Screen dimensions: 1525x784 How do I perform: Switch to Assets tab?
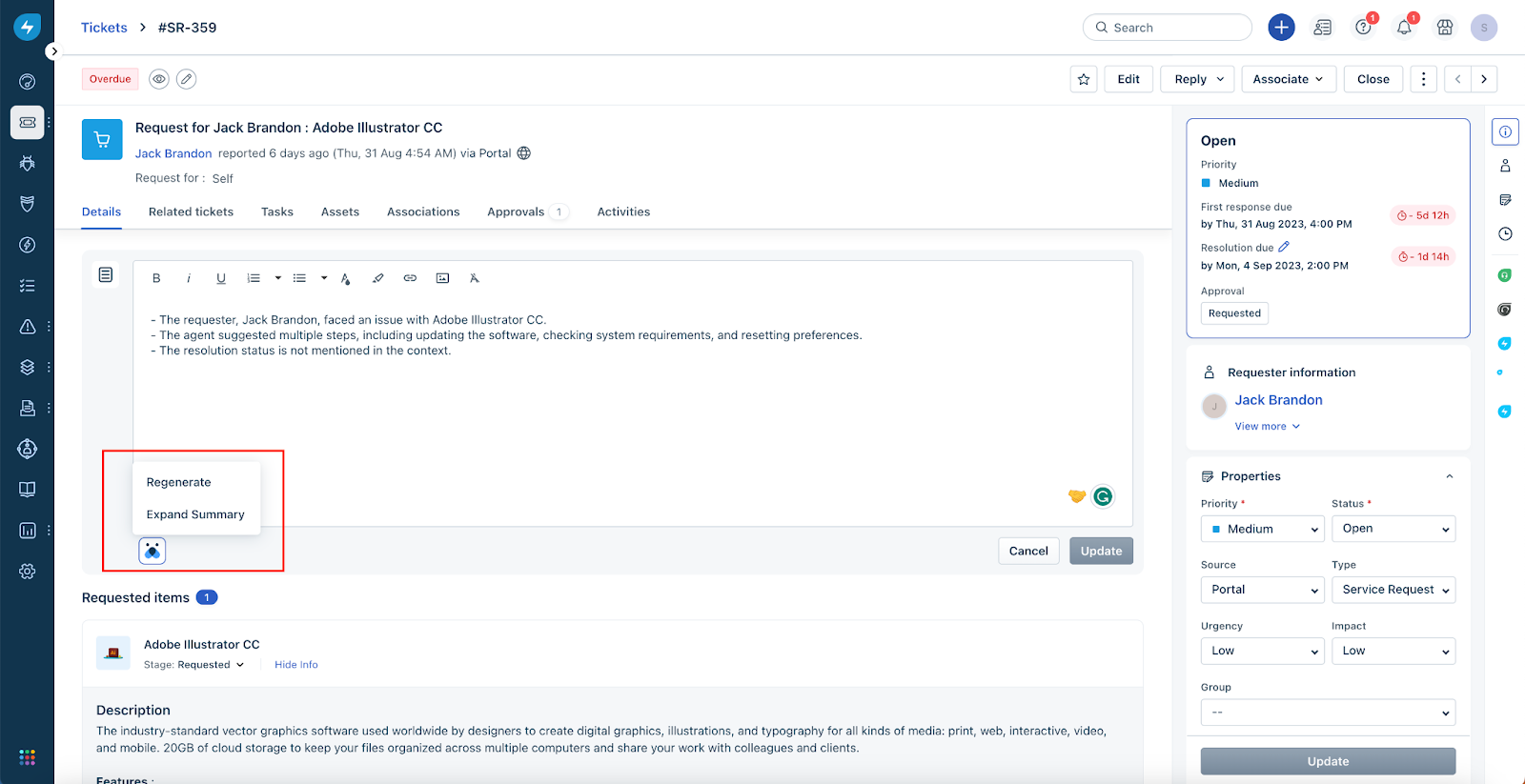click(x=340, y=211)
